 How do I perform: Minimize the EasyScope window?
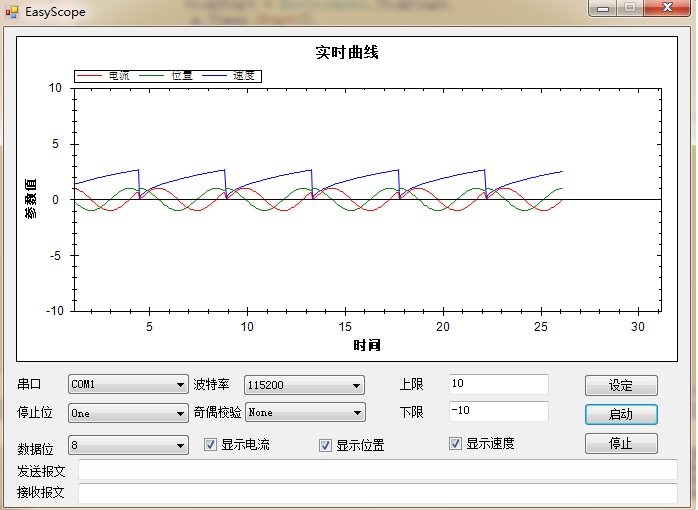[x=602, y=8]
